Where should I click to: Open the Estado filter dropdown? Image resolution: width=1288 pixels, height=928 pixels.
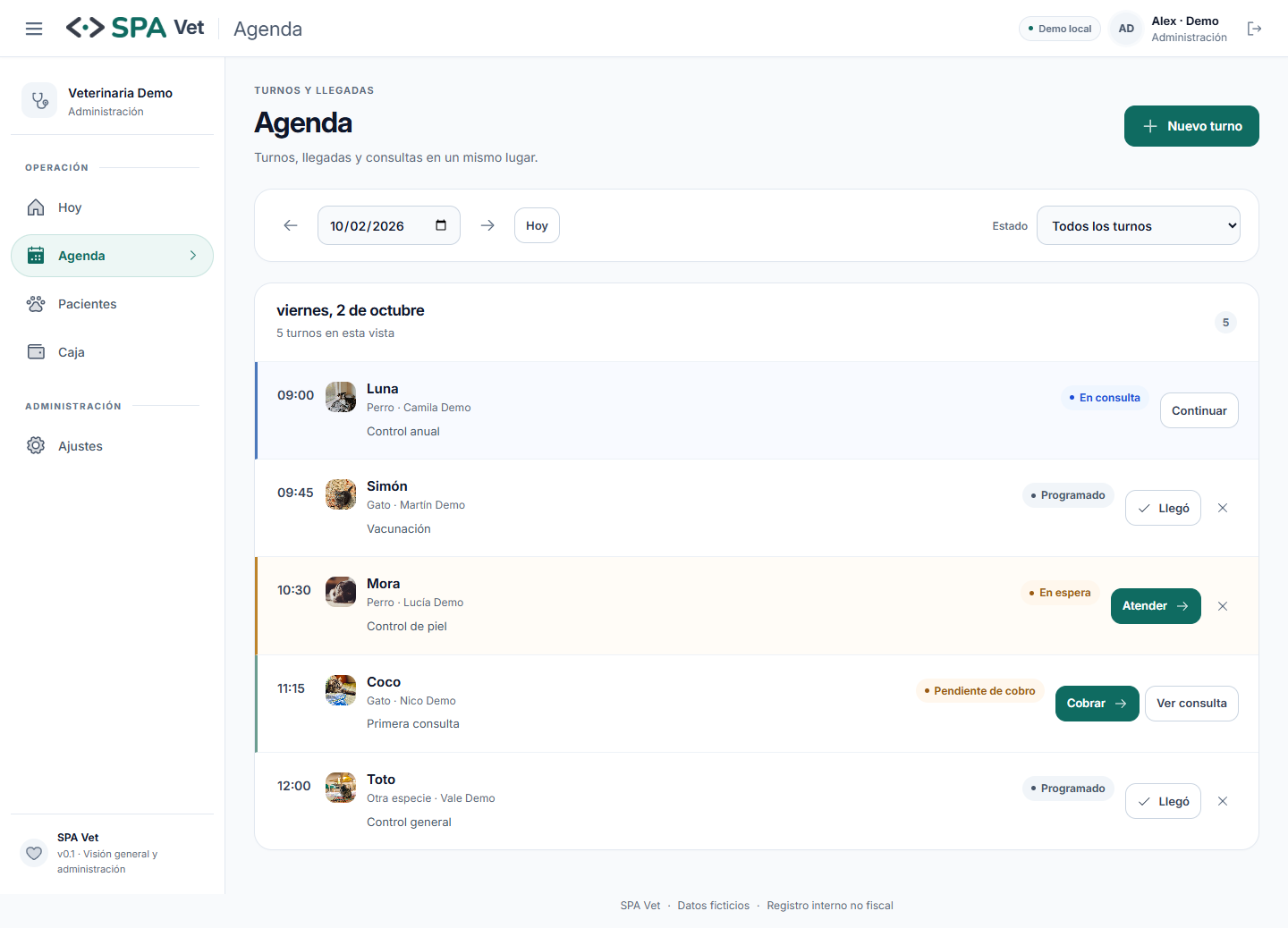point(1139,225)
